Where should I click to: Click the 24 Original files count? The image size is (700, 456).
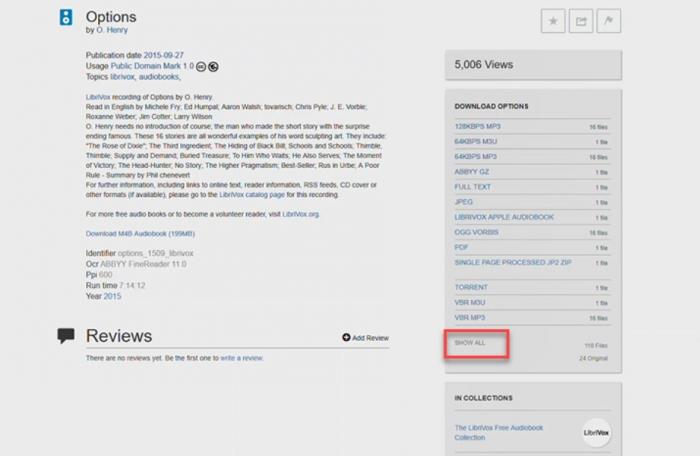pyautogui.click(x=593, y=358)
